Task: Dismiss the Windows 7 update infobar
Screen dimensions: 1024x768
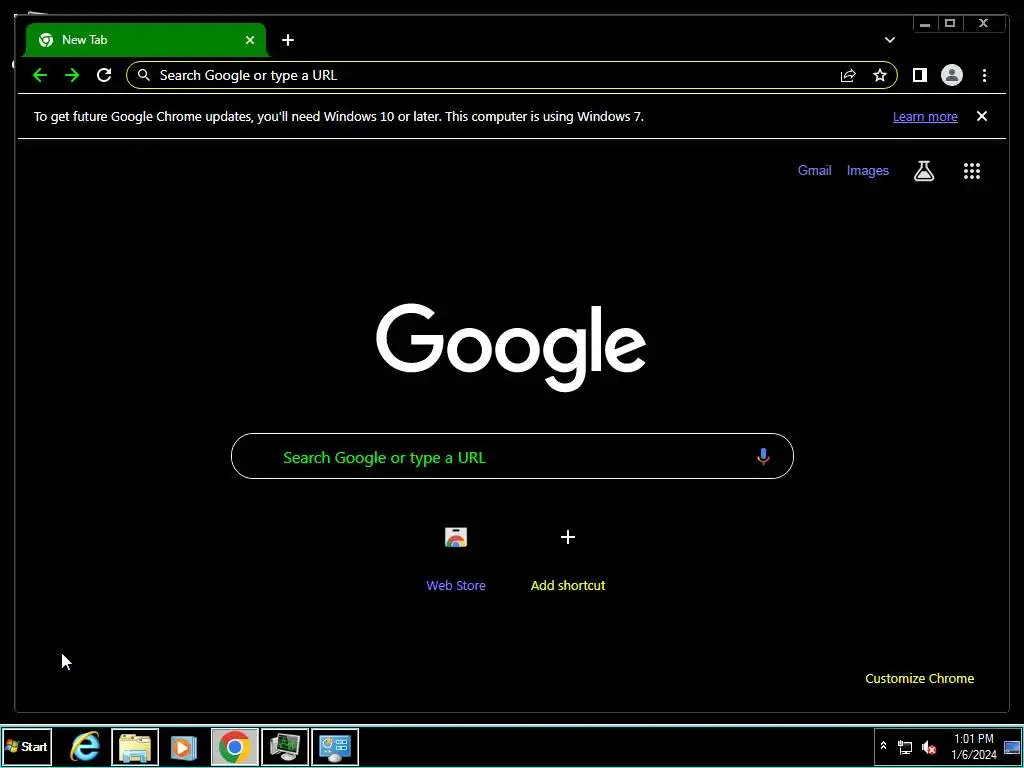Action: point(982,116)
